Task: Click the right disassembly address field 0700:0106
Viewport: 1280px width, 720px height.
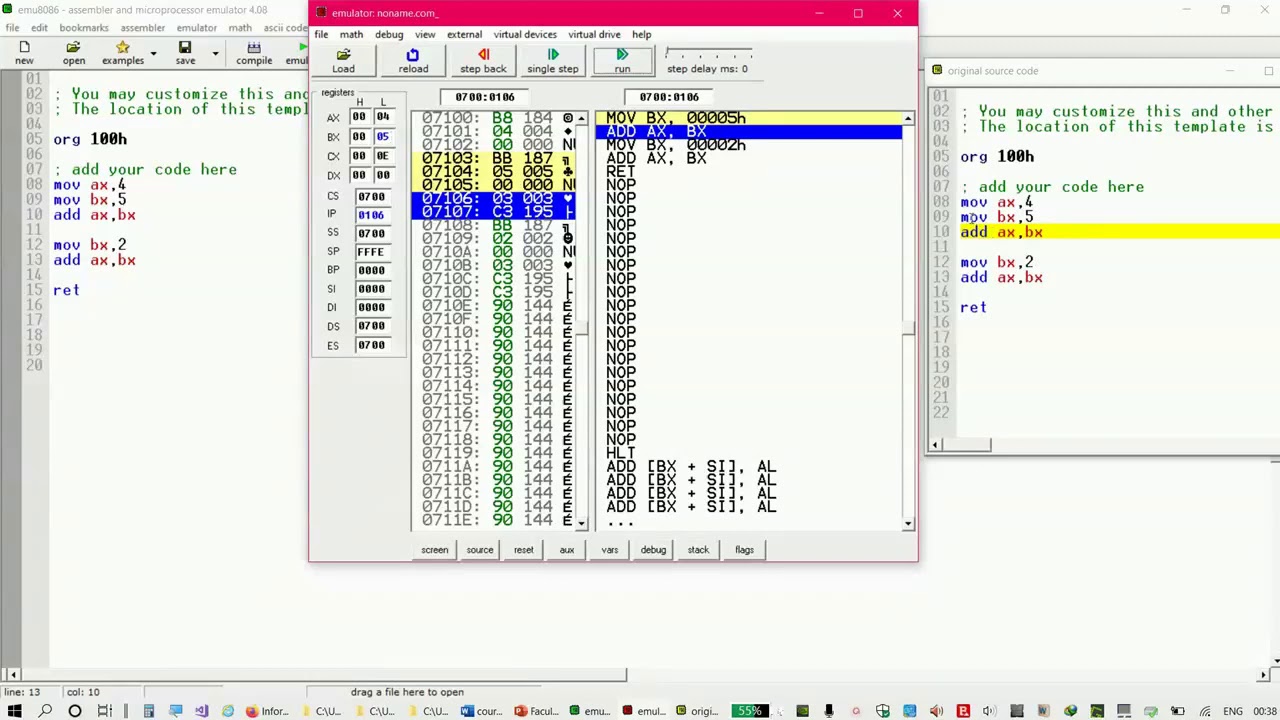Action: pos(669,97)
